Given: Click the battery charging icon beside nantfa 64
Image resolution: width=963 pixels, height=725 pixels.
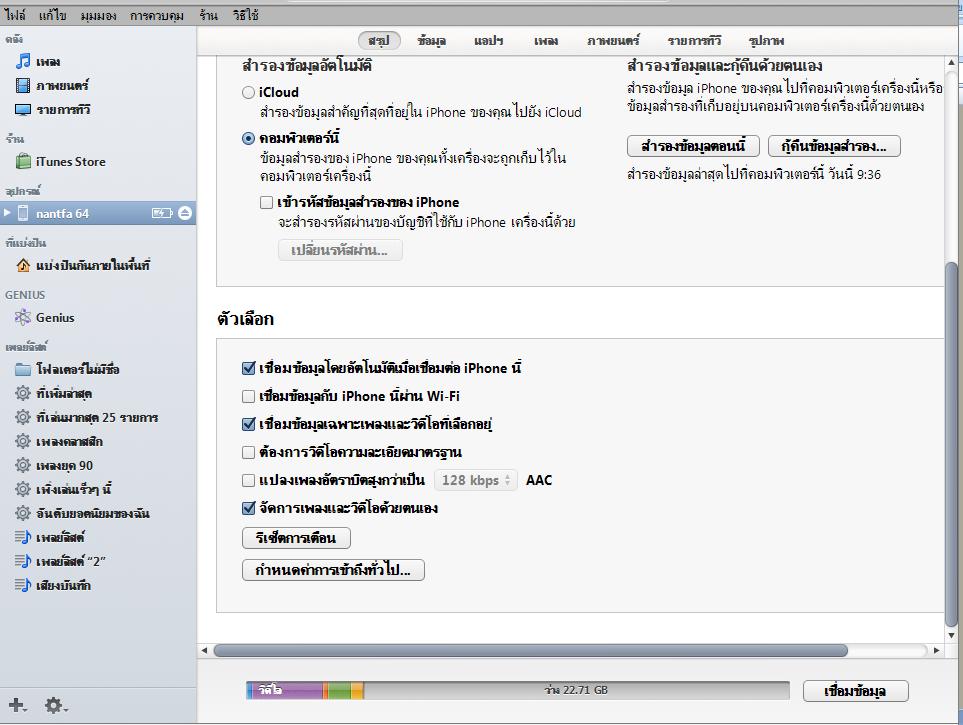Looking at the screenshot, I should click(x=162, y=213).
